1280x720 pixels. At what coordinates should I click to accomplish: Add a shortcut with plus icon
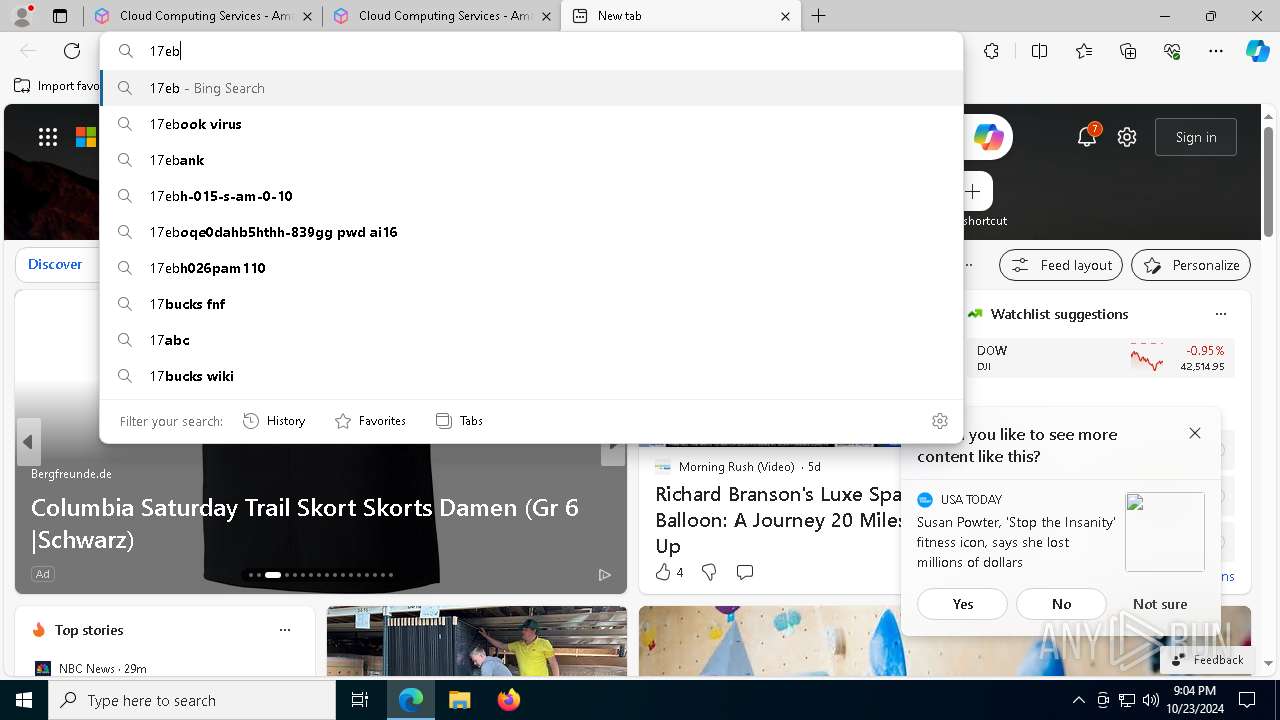pyautogui.click(x=973, y=191)
